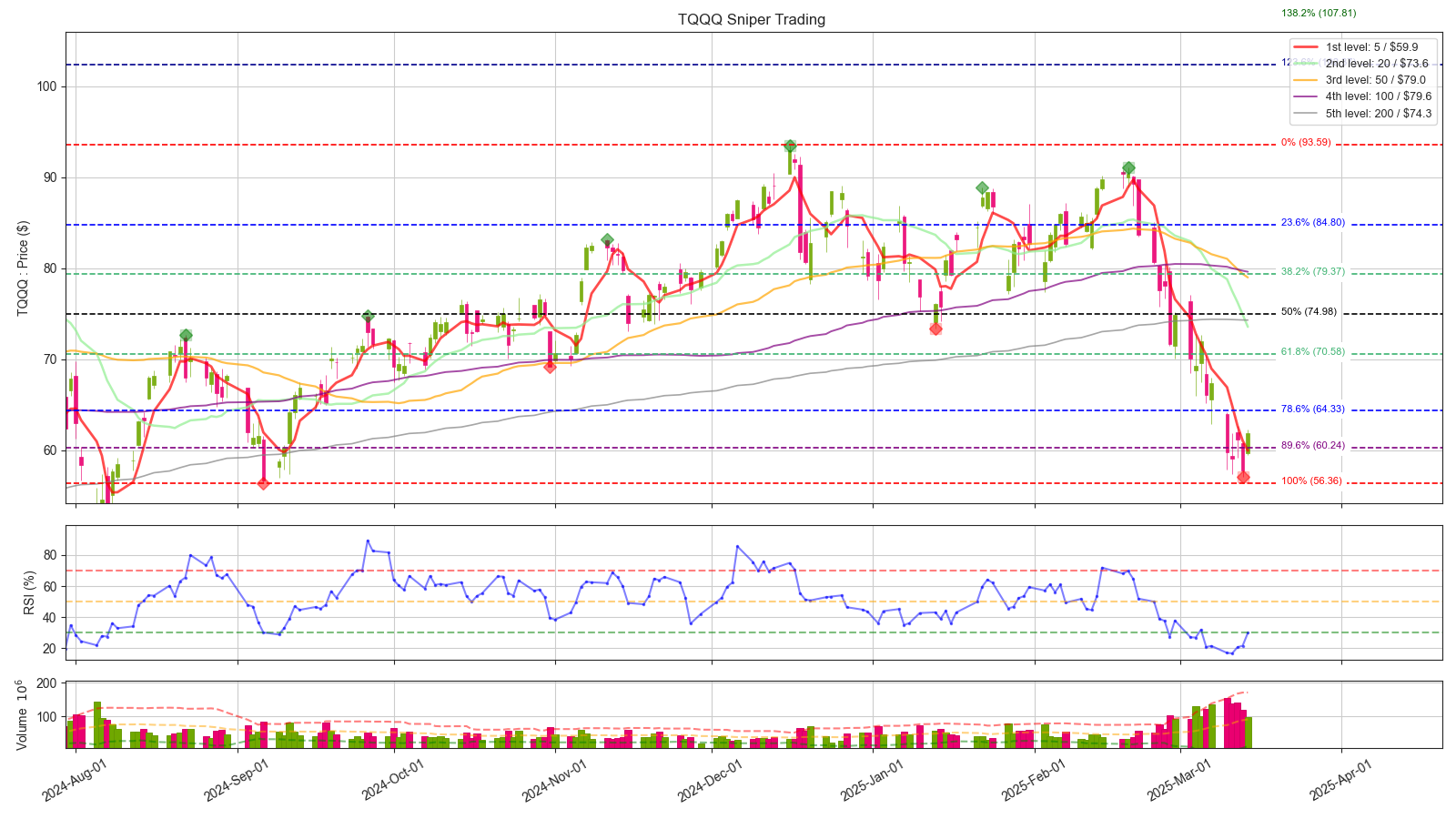Viewport: 1456px width, 819px height.
Task: Click the green diamond marker in November near 83
Action: pos(607,240)
